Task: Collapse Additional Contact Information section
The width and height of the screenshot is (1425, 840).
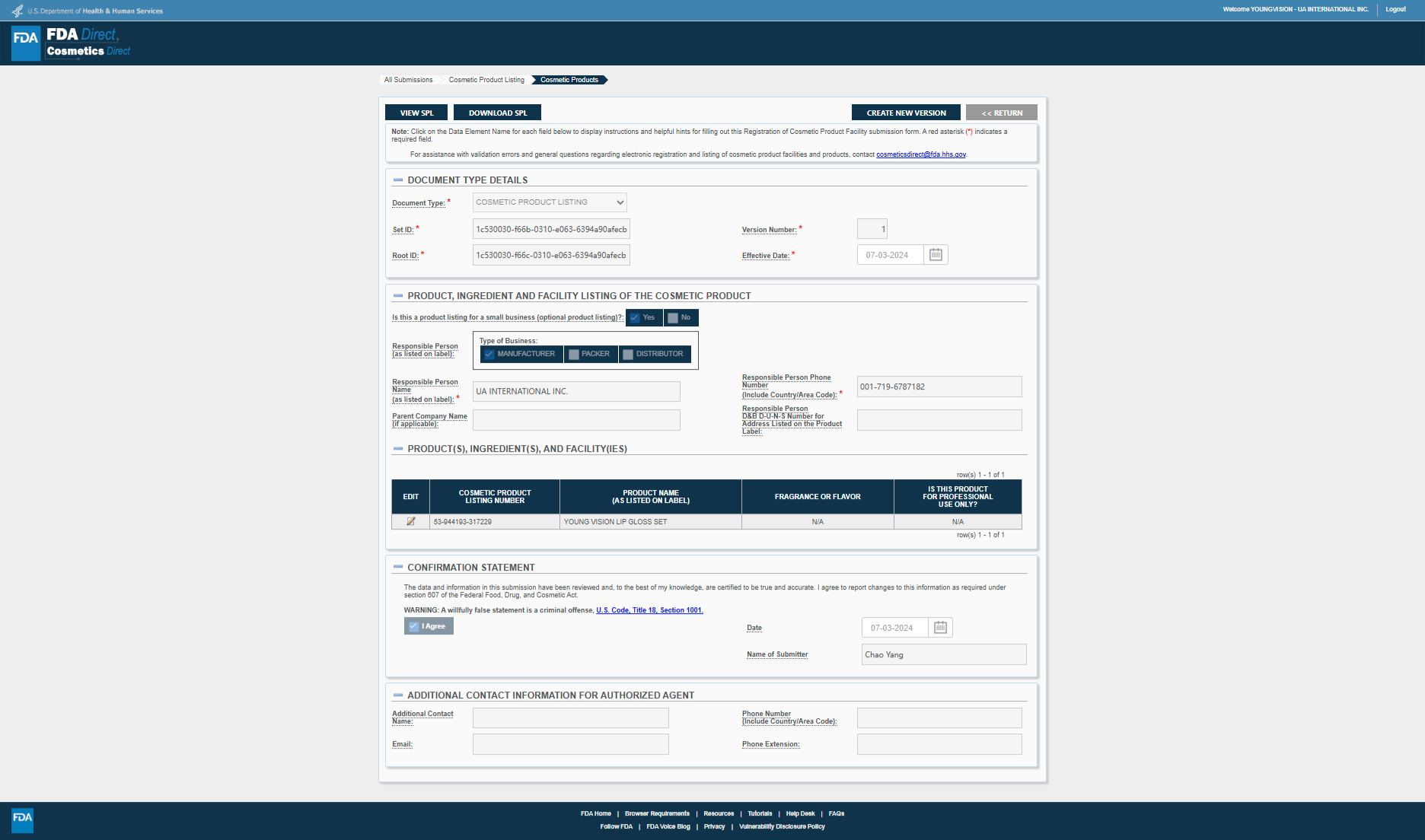Action: pos(397,695)
